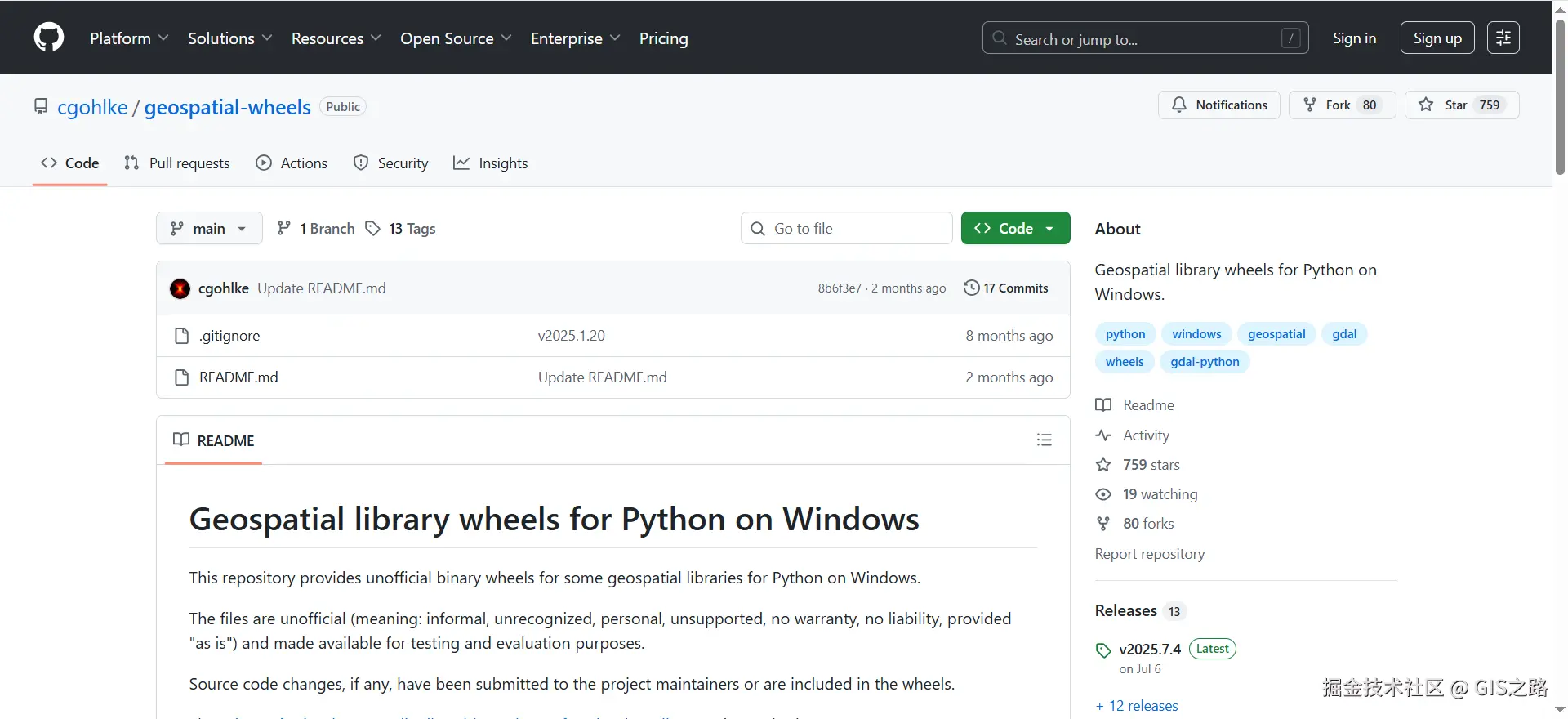This screenshot has height=719, width=1568.
Task: Click the page vertical scrollbar
Action: pos(1560,98)
